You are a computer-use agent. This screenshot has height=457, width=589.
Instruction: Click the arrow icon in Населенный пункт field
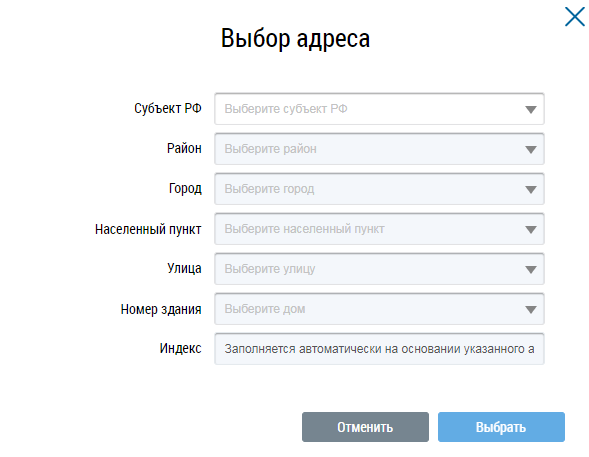(530, 229)
